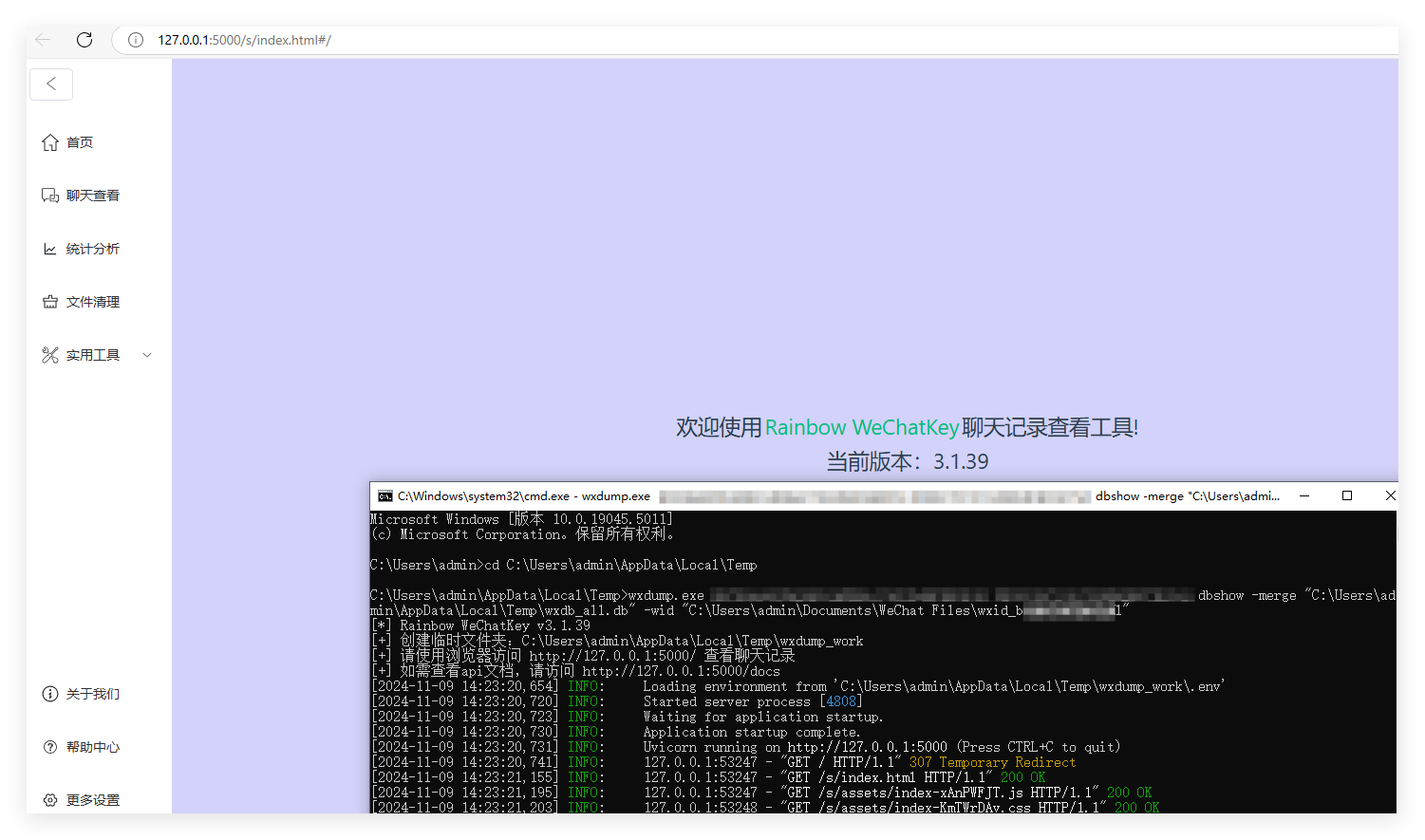The height and width of the screenshot is (840, 1425).
Task: Open 文件清理 file cleanup menu item
Action: (92, 302)
